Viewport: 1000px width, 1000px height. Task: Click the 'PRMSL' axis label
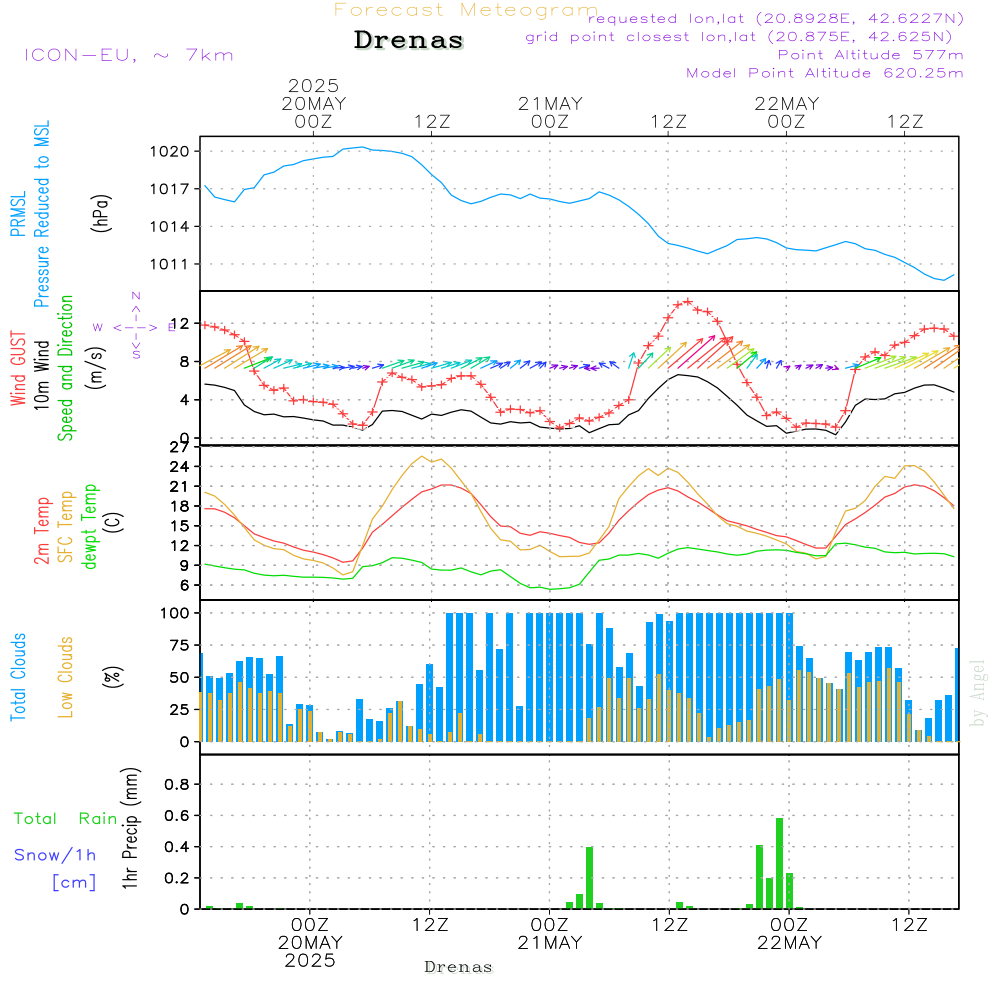click(x=18, y=214)
